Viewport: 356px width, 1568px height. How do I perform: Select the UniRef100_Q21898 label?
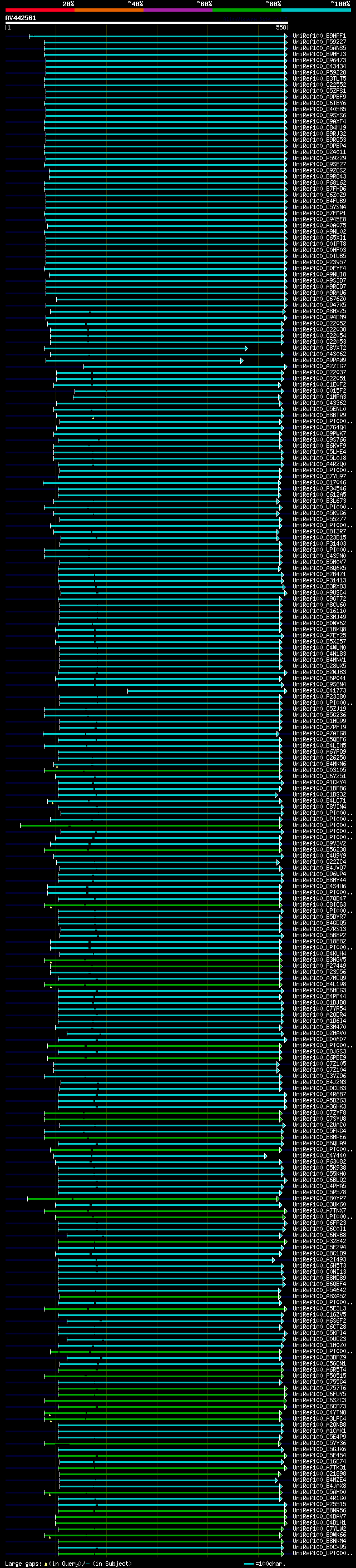pos(319,1473)
